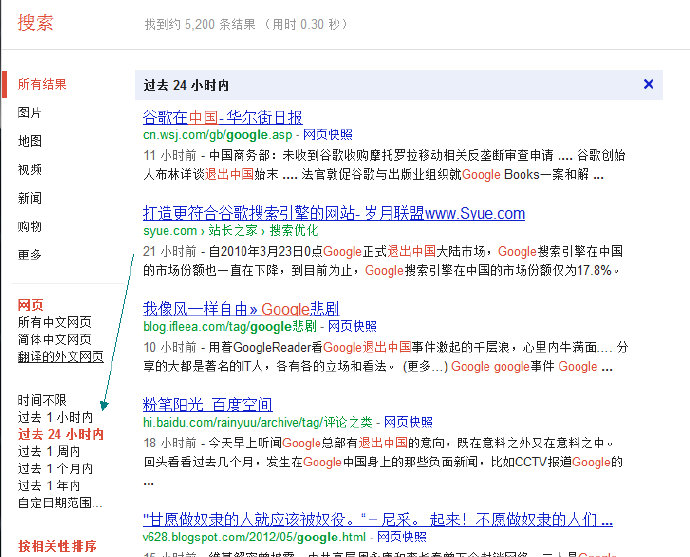Viewport: 690px width, 557px height.
Task: Open result 我像风一样自由 » Google悲剧
Action: 241,309
